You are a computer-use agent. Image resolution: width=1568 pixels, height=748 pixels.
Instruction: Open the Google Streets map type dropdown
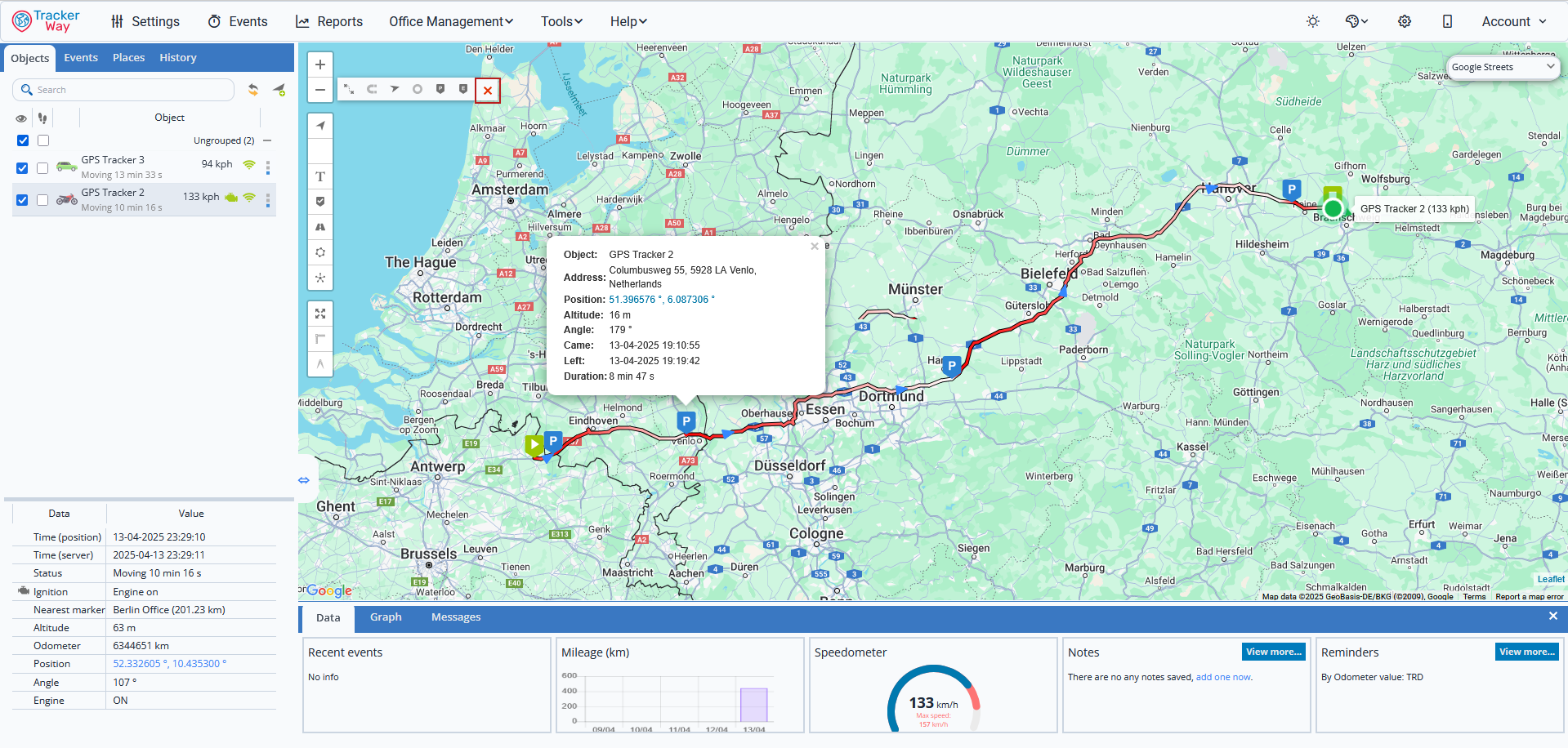pos(1503,67)
